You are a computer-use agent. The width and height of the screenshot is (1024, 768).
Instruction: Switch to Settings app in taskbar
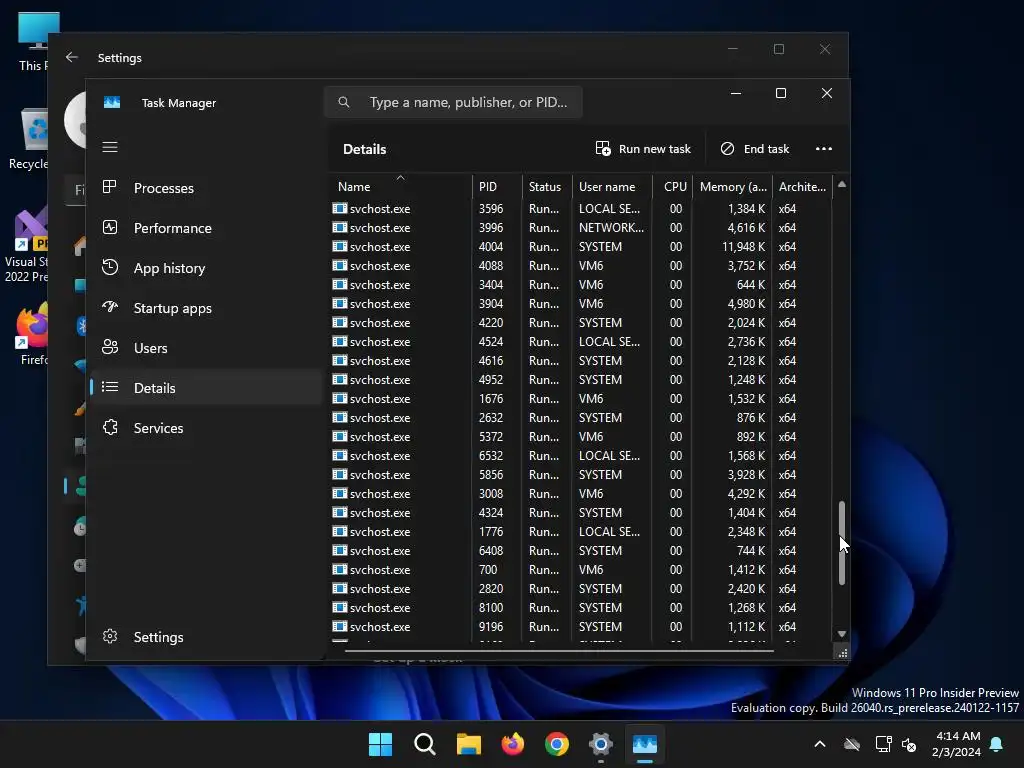(600, 744)
